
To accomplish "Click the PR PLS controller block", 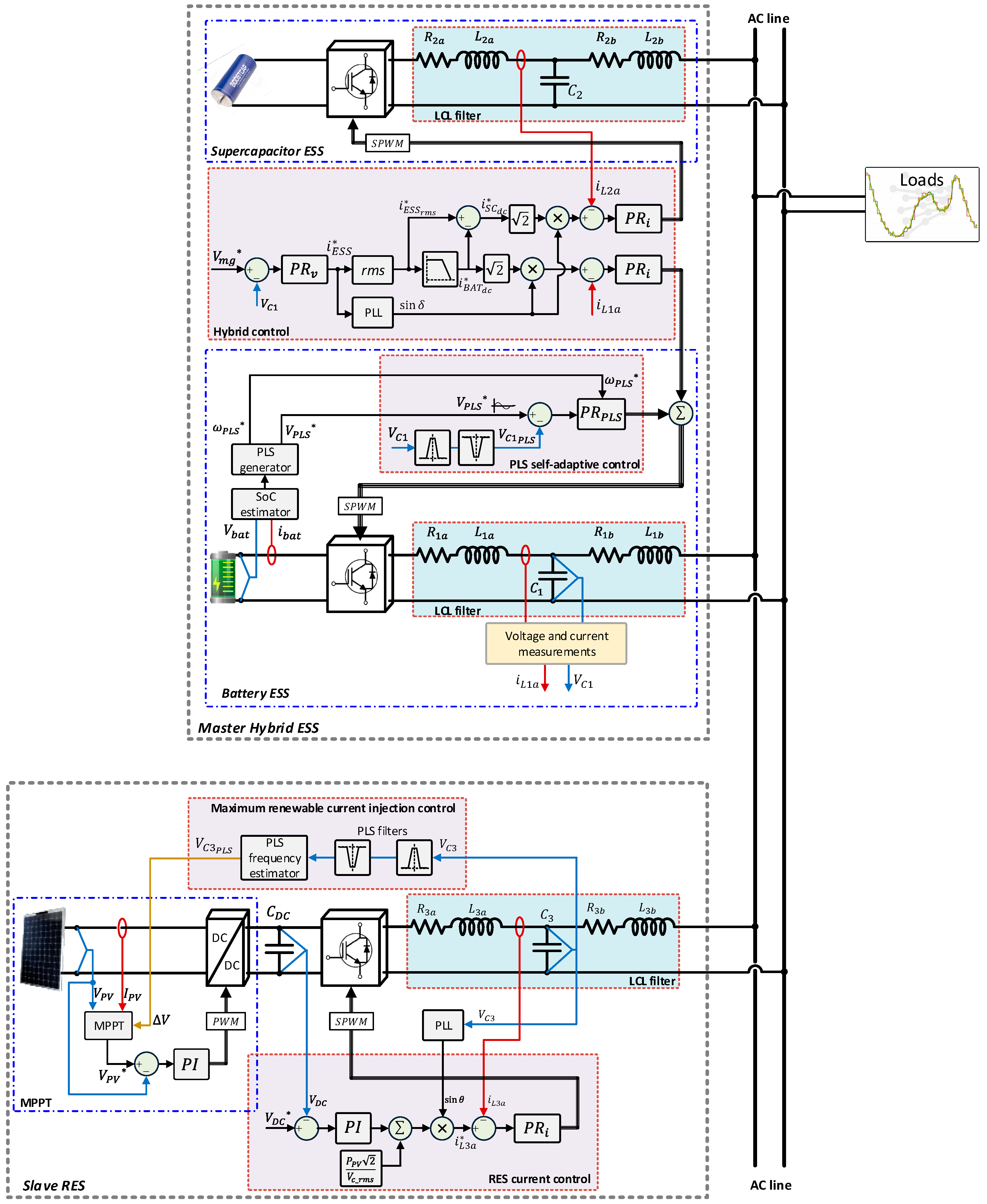I will 601,414.
